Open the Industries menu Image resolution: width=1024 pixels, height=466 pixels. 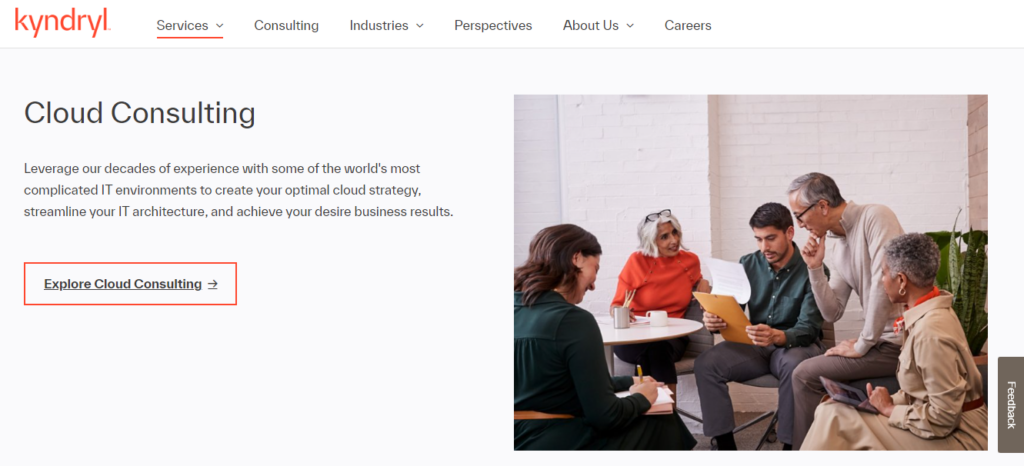click(380, 25)
